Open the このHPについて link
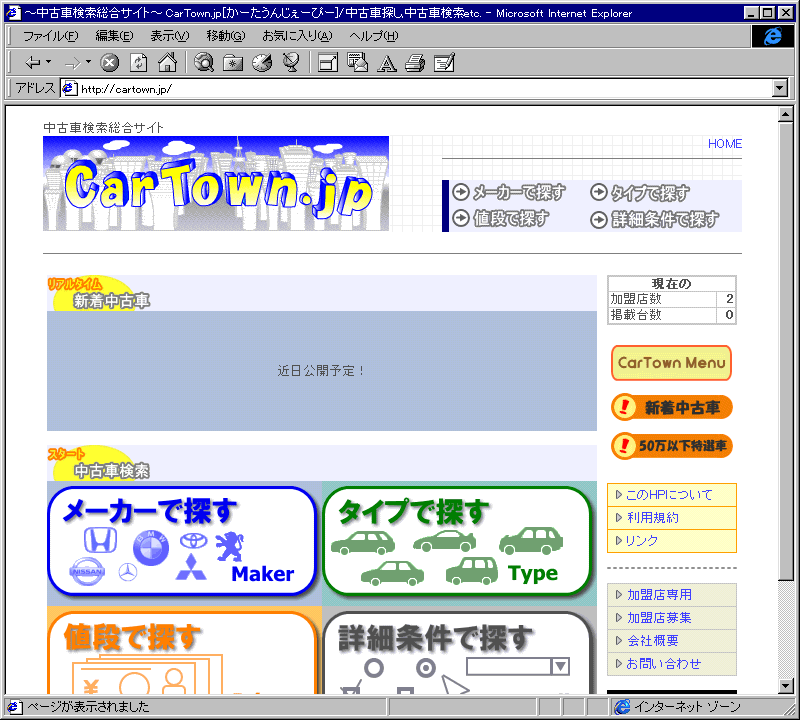Screen dimensions: 800x720 coord(668,494)
